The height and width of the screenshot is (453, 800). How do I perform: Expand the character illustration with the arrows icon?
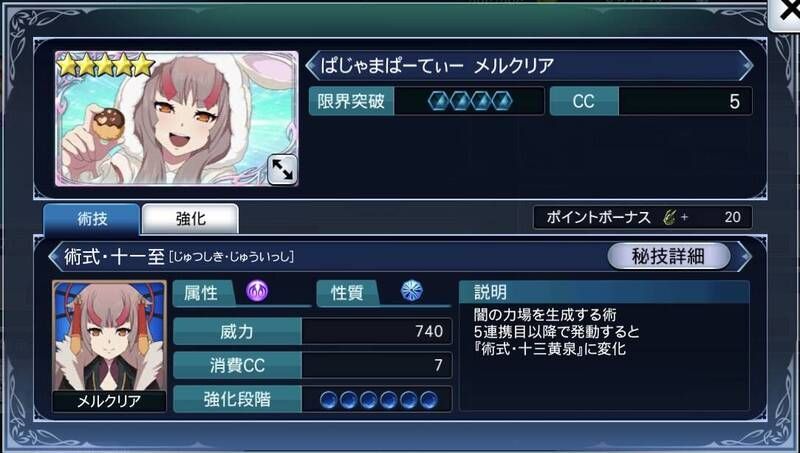point(282,169)
